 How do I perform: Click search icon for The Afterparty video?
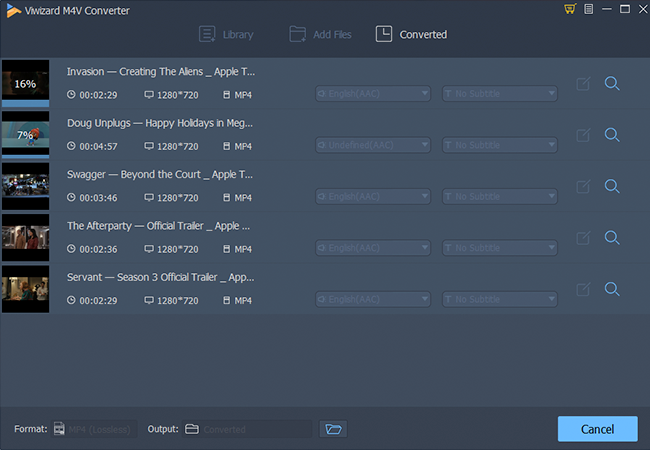coord(612,237)
